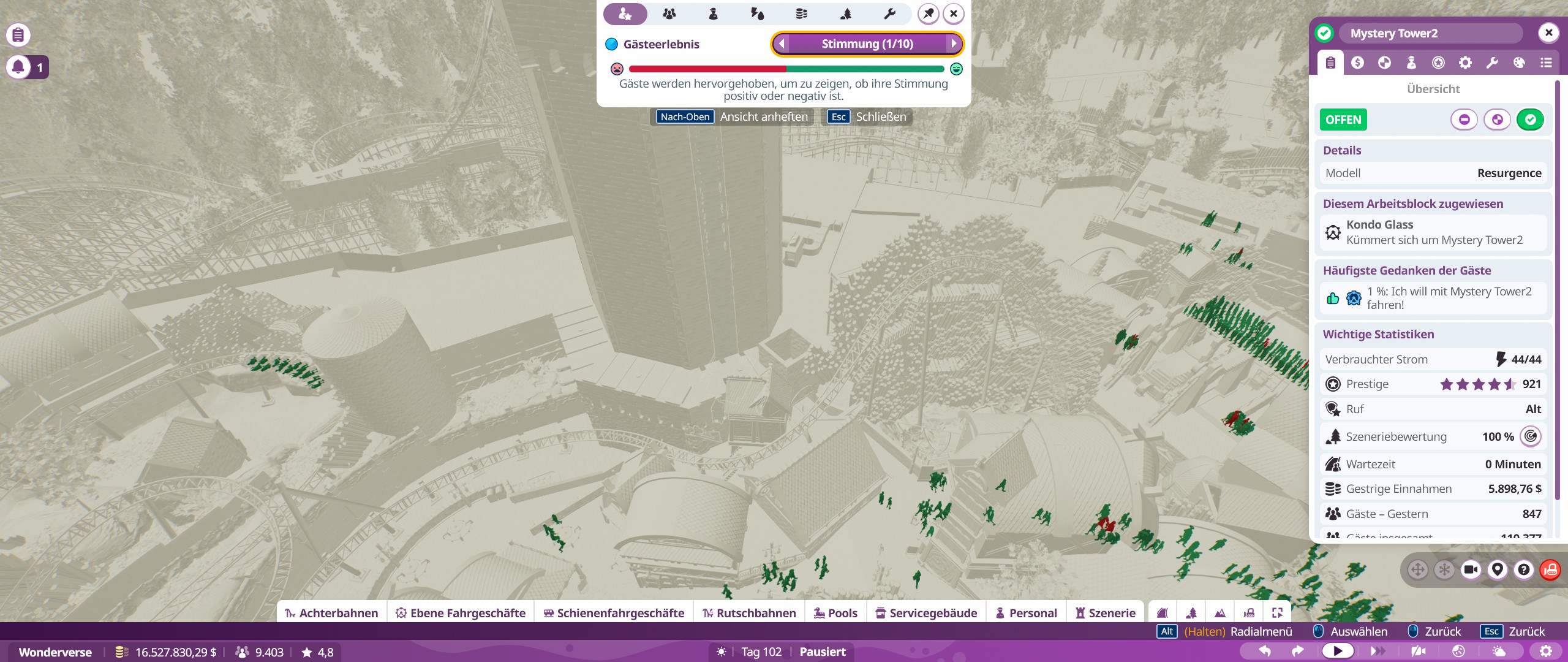This screenshot has width=1568, height=662.
Task: Open the staff heatmap tab
Action: point(714,13)
